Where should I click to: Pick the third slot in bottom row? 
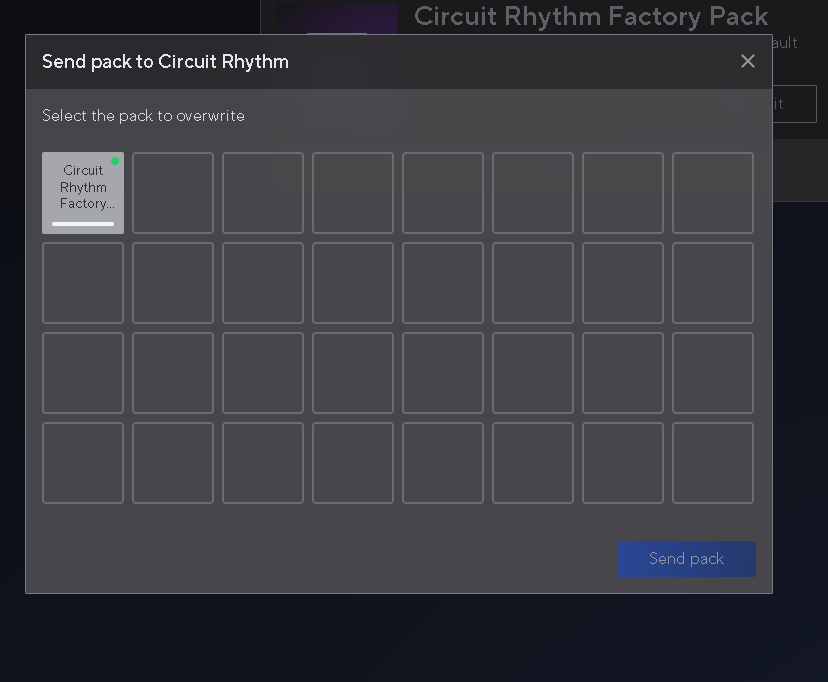(263, 463)
